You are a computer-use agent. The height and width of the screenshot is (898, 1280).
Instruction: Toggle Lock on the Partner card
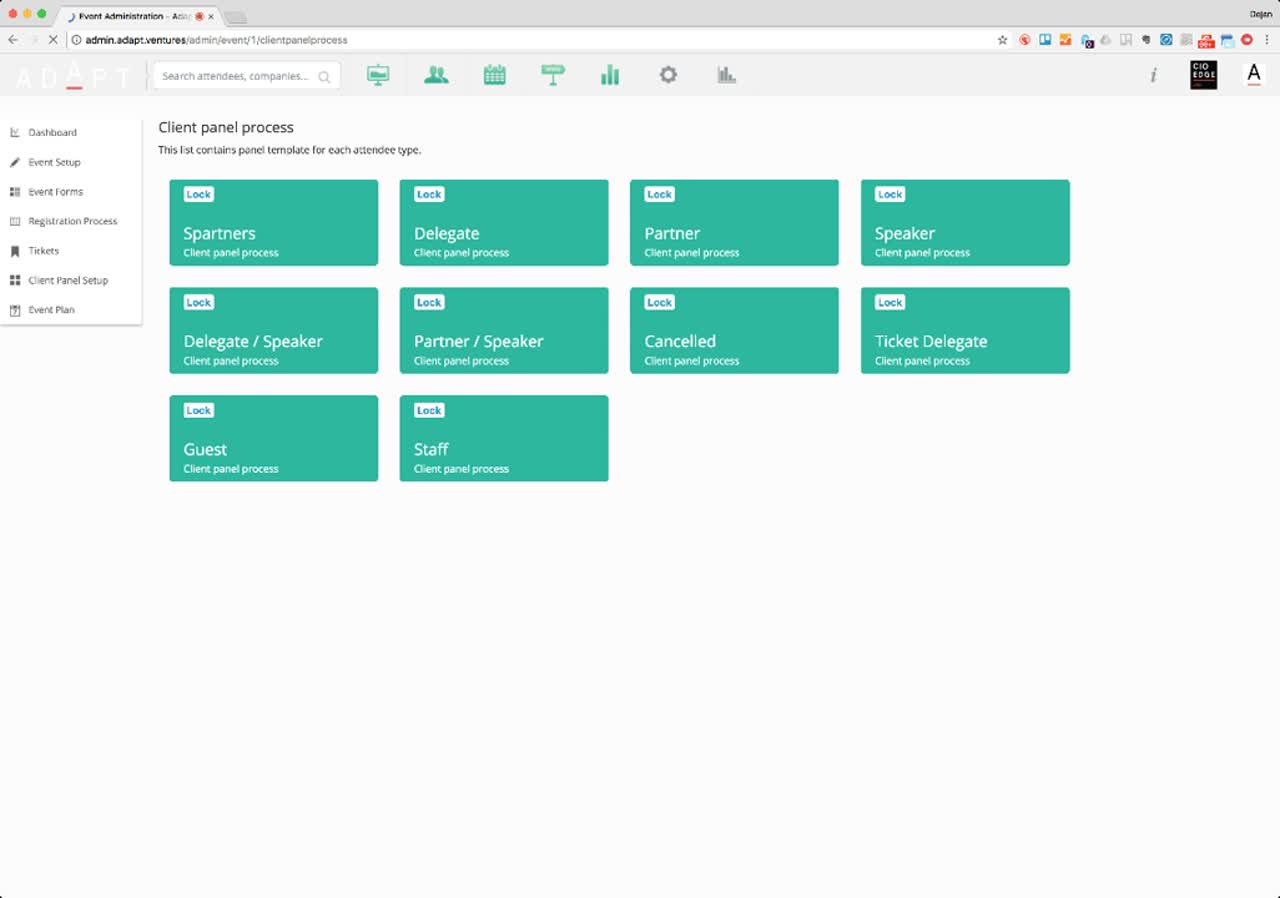(659, 194)
